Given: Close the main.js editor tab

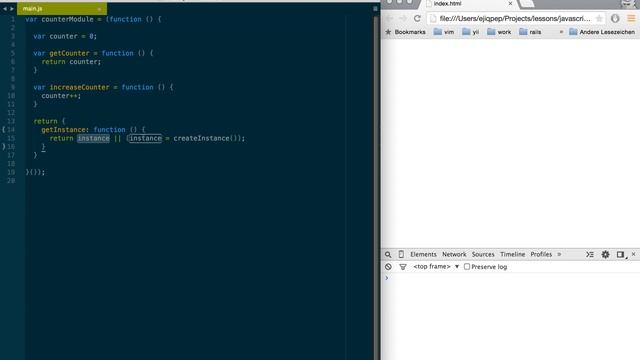Looking at the screenshot, I should pos(99,9).
